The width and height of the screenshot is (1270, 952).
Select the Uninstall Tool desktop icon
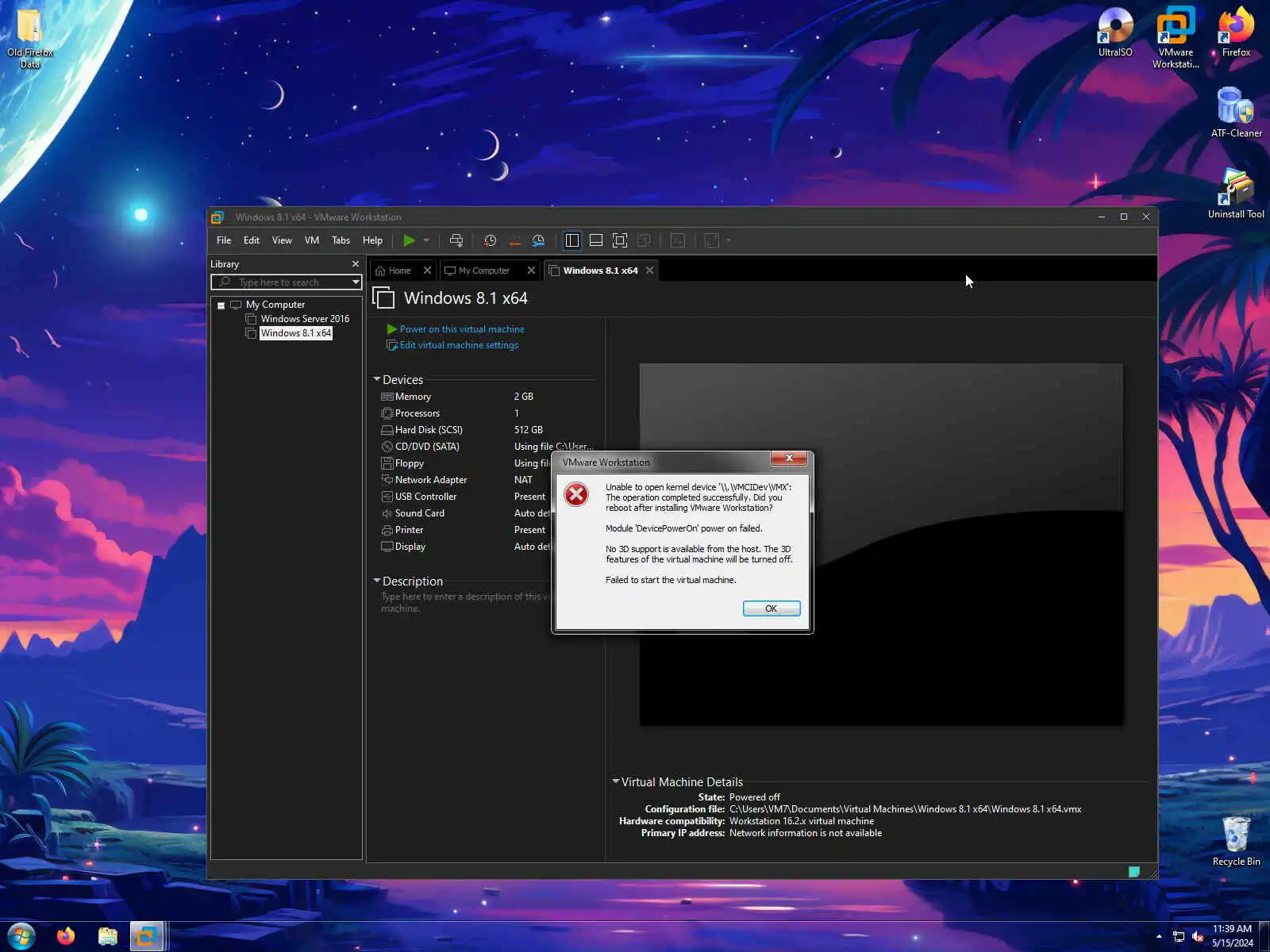(x=1236, y=194)
